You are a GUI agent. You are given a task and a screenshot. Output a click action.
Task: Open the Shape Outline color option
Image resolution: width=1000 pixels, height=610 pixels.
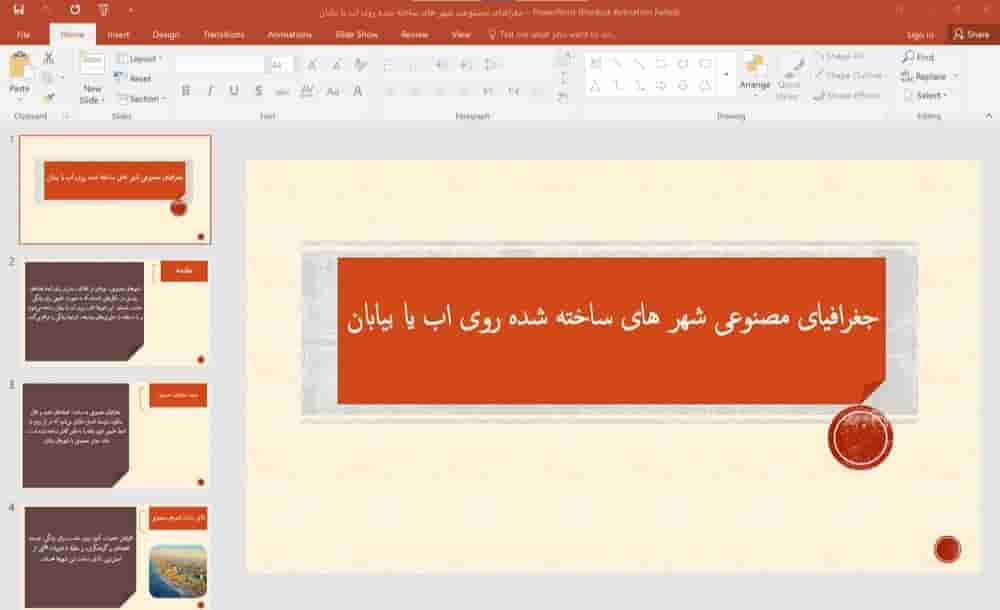(849, 75)
